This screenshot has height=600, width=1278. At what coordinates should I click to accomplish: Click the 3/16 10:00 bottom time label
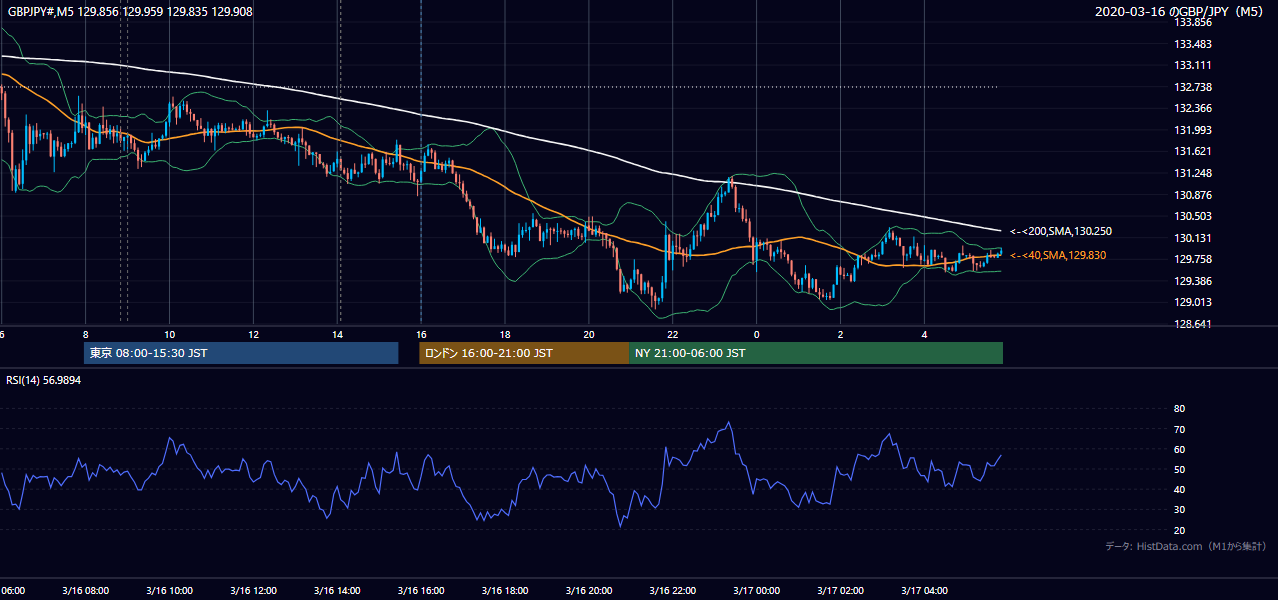coord(169,590)
